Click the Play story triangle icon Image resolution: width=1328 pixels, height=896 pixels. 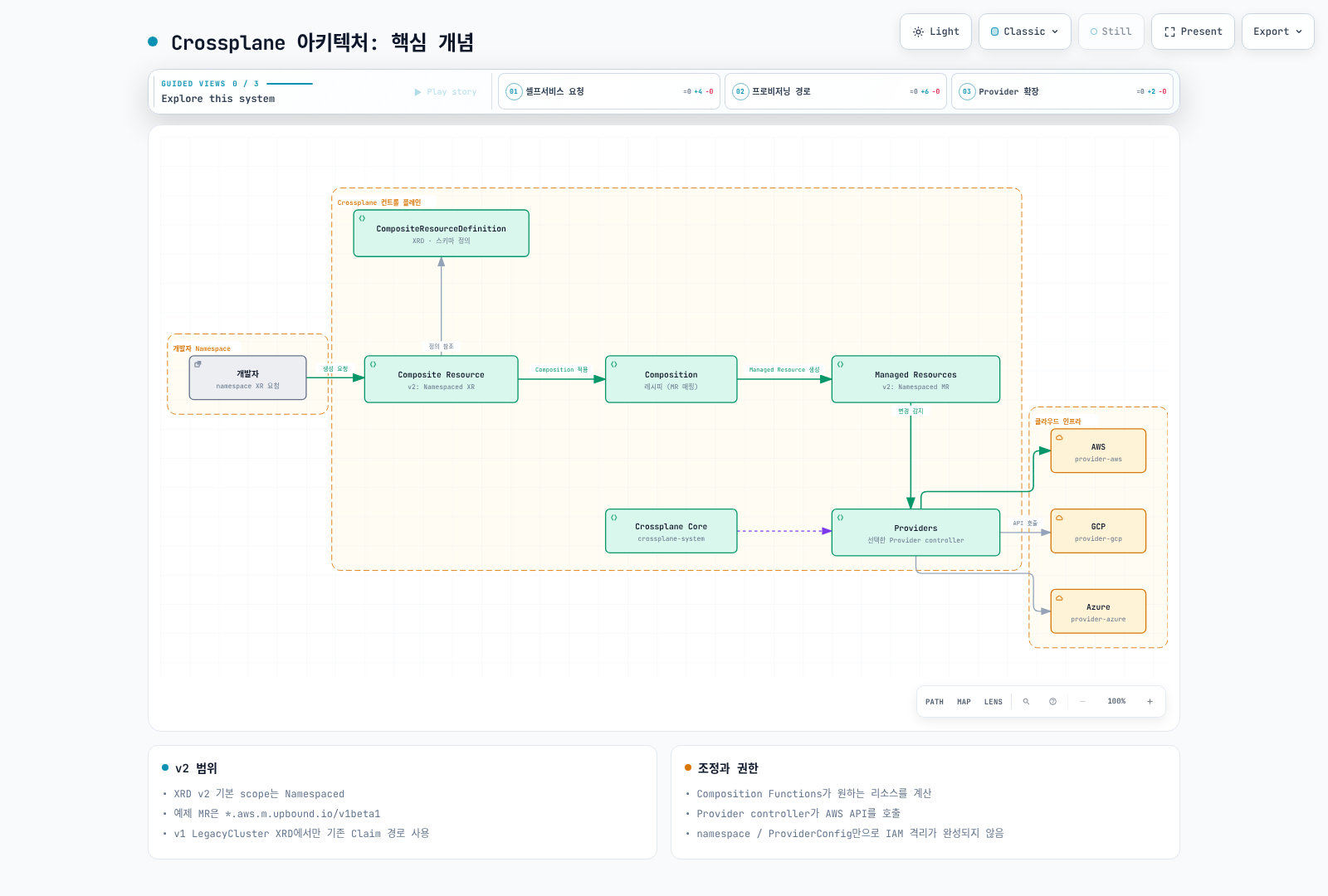417,92
